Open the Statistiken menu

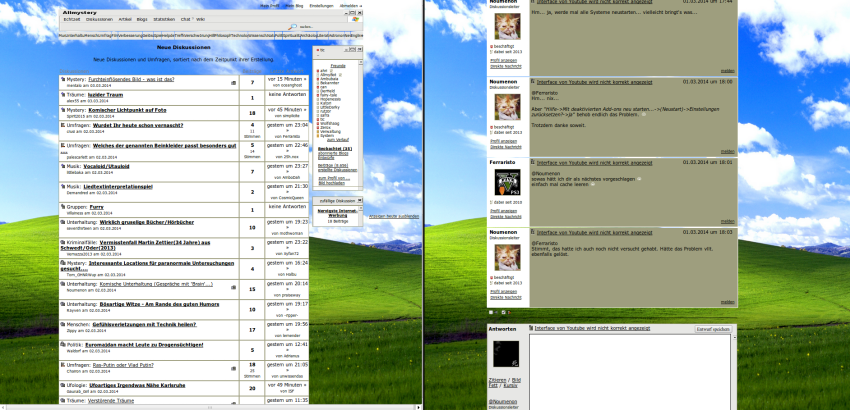164,19
